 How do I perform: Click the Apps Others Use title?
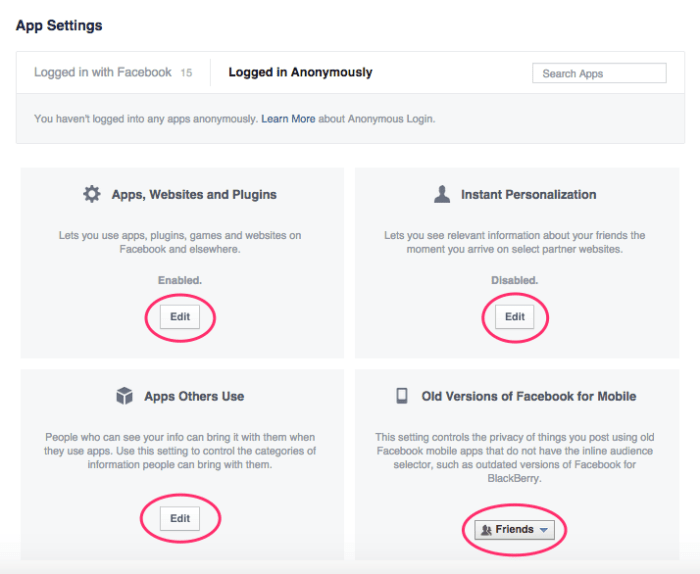click(194, 396)
